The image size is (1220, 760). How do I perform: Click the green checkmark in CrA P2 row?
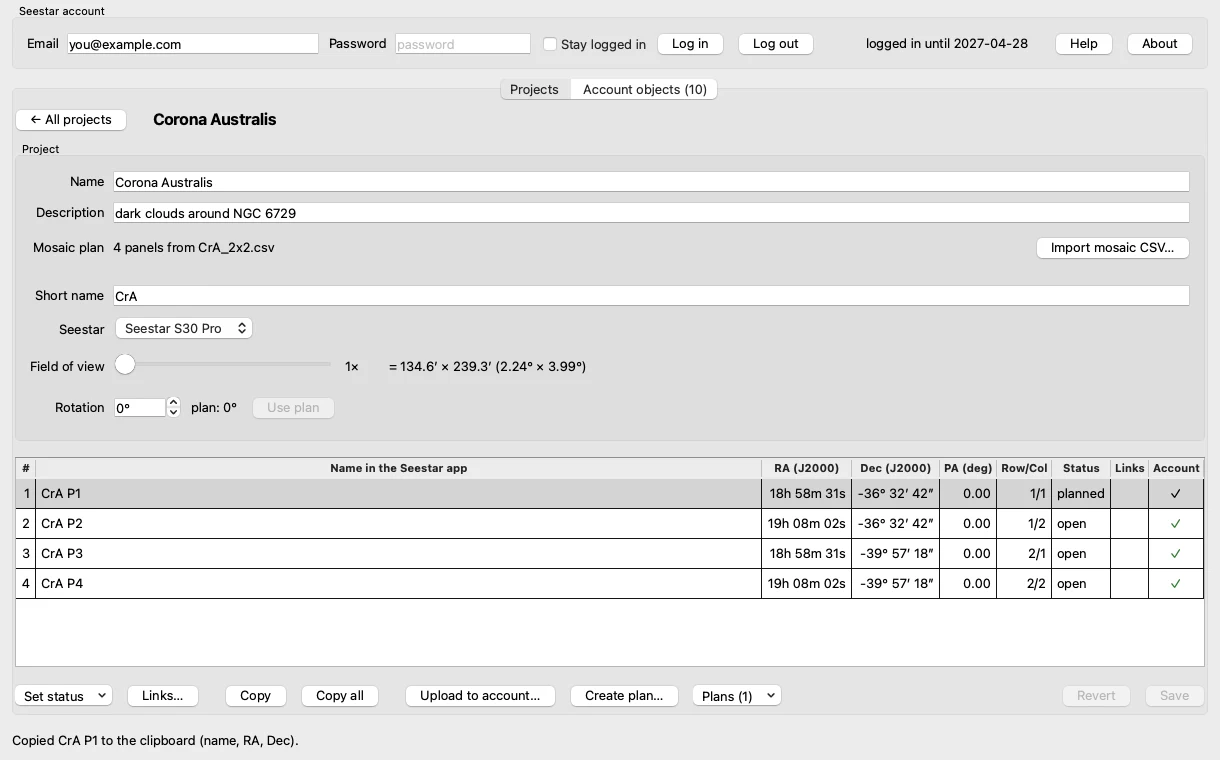pos(1176,524)
